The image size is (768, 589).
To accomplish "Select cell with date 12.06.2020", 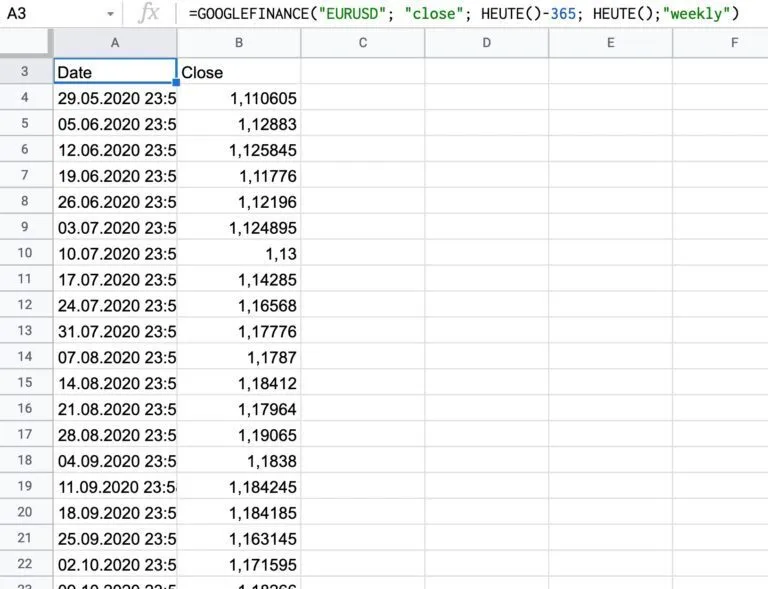I will tap(115, 149).
